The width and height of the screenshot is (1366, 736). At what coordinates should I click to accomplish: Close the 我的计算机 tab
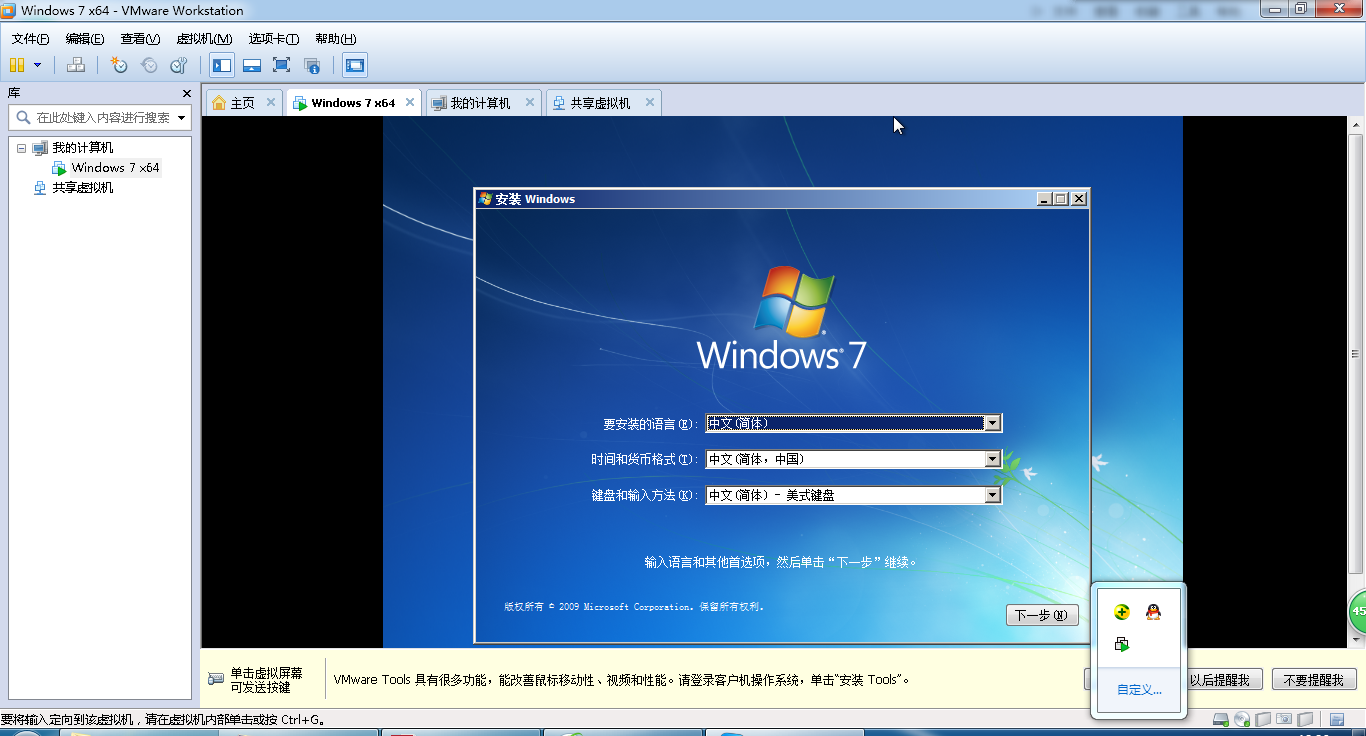529,102
